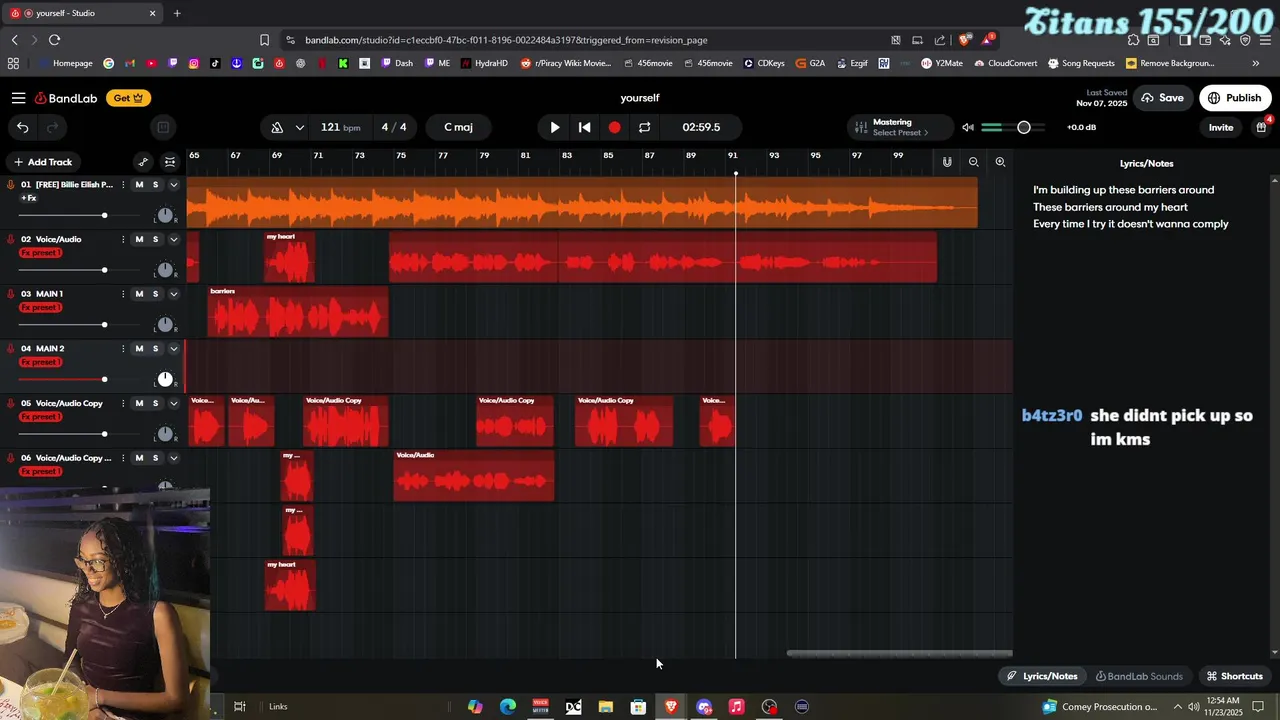
Task: Click bar 91 on the timeline ruler
Action: click(x=733, y=156)
